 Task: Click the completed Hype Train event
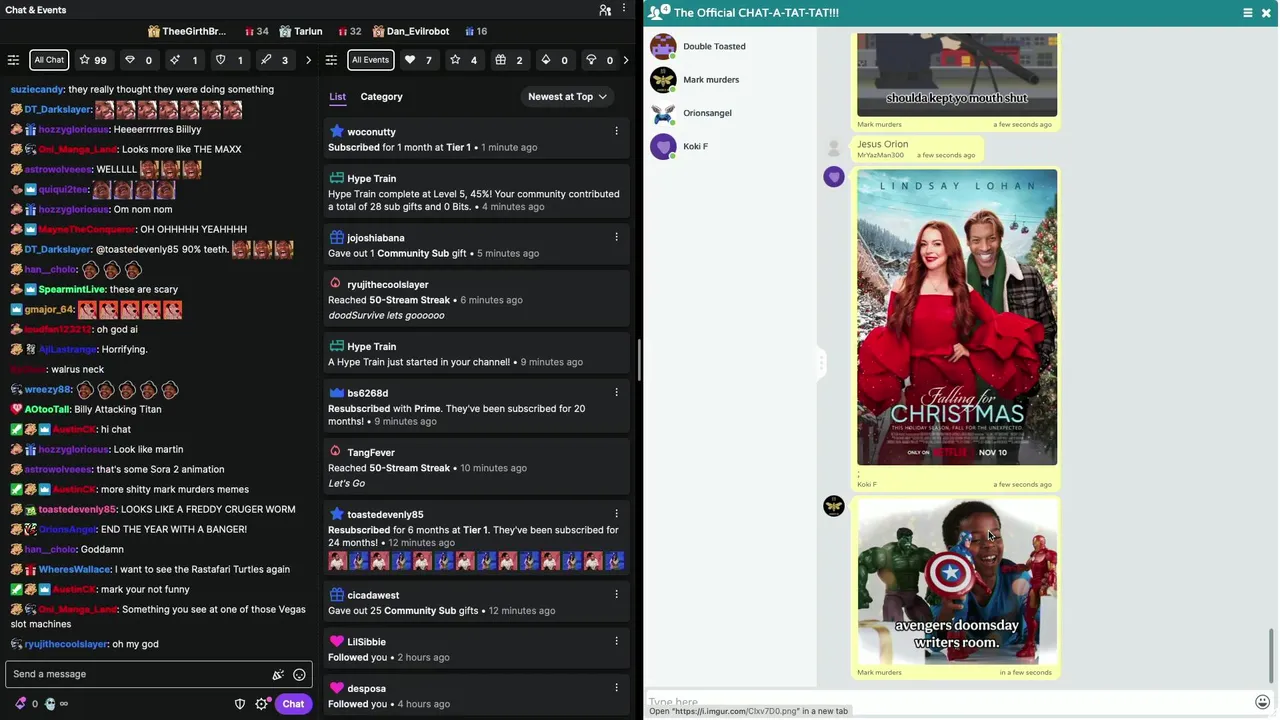click(475, 192)
